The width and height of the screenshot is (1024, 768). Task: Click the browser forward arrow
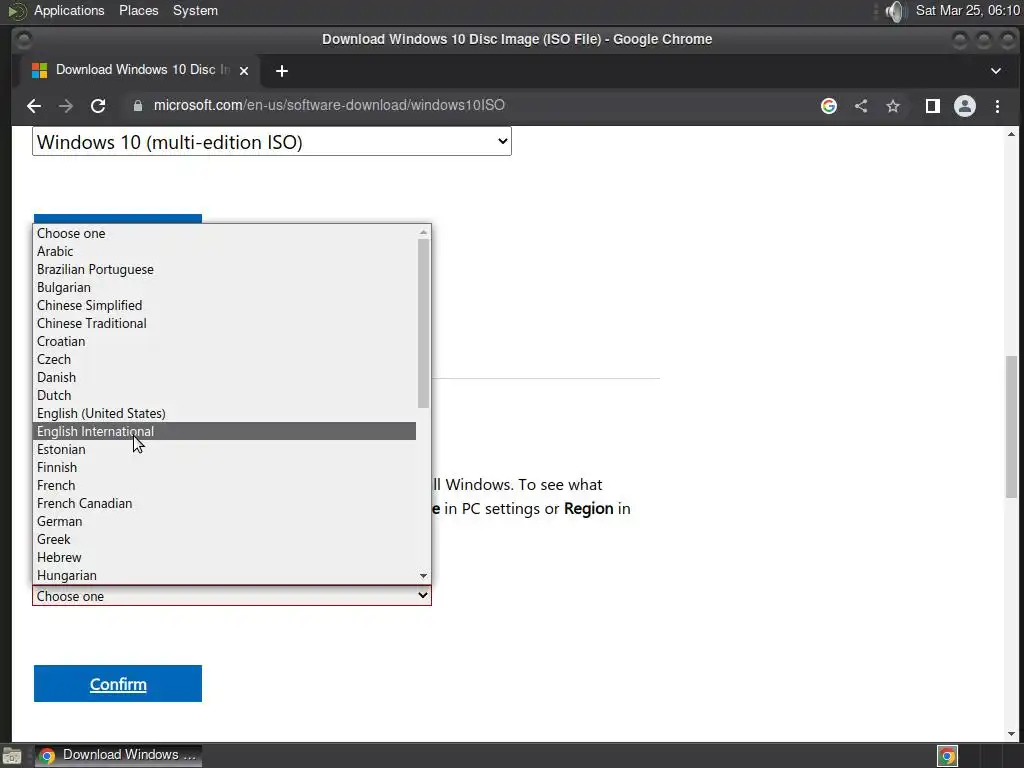click(66, 106)
